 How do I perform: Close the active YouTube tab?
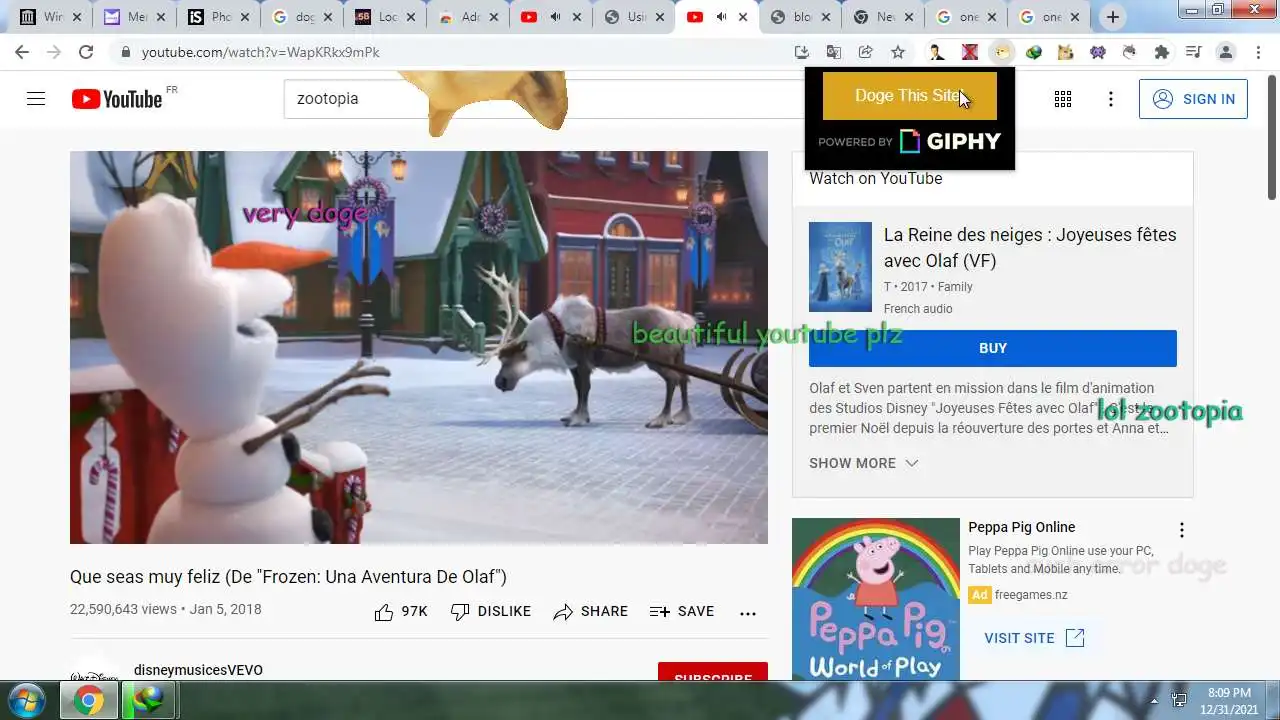click(x=742, y=17)
